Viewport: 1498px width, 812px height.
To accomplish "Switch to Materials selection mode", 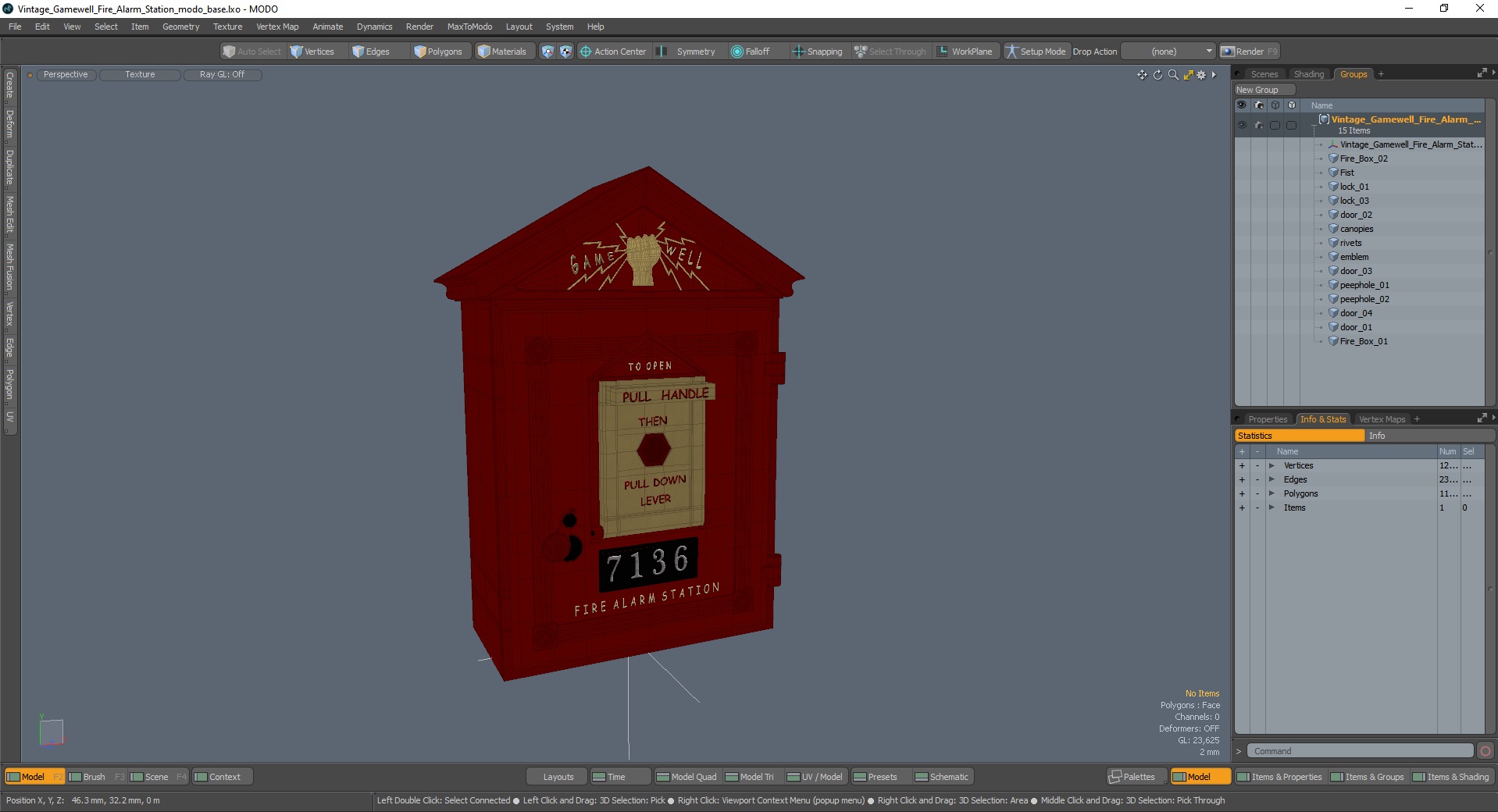I will tap(502, 52).
